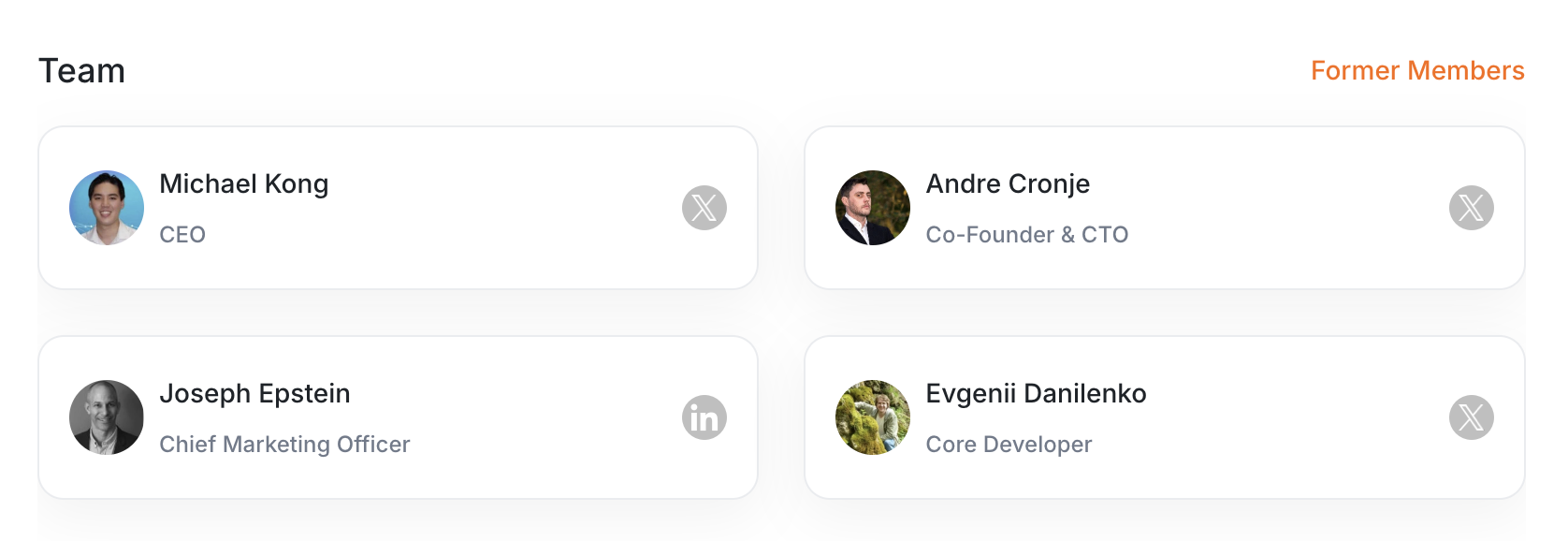Click Evgenii Danilenko's profile photo

(872, 417)
